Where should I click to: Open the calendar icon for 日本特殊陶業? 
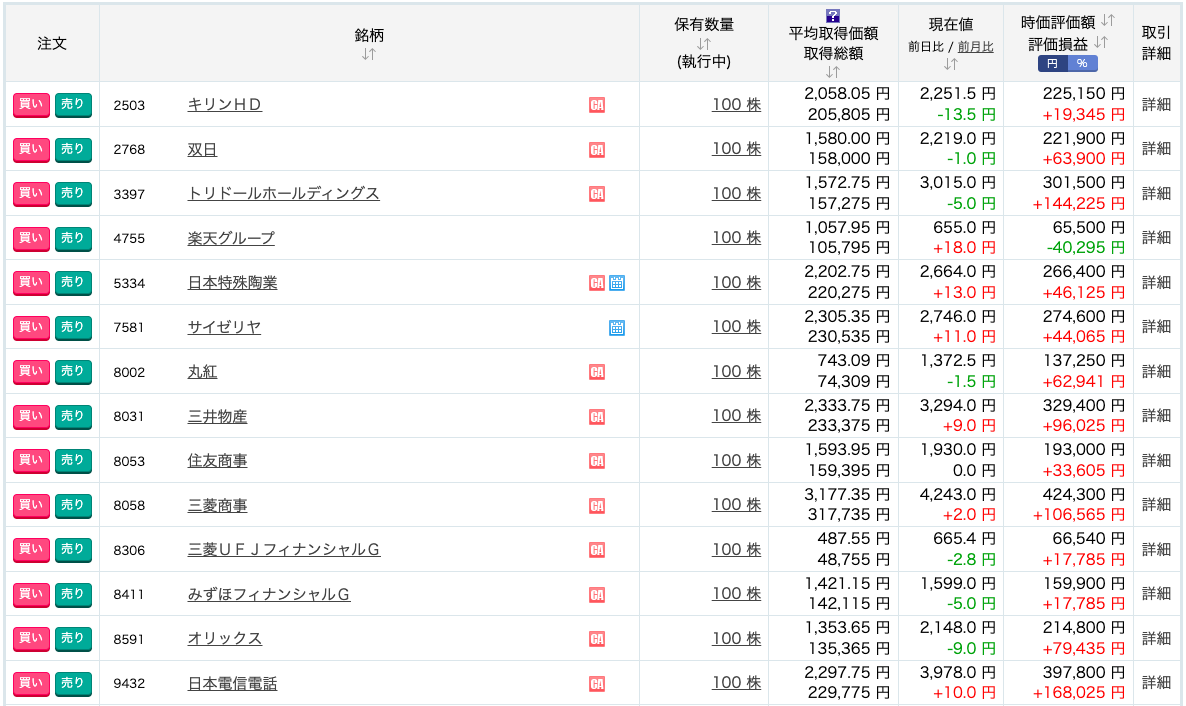[x=617, y=283]
